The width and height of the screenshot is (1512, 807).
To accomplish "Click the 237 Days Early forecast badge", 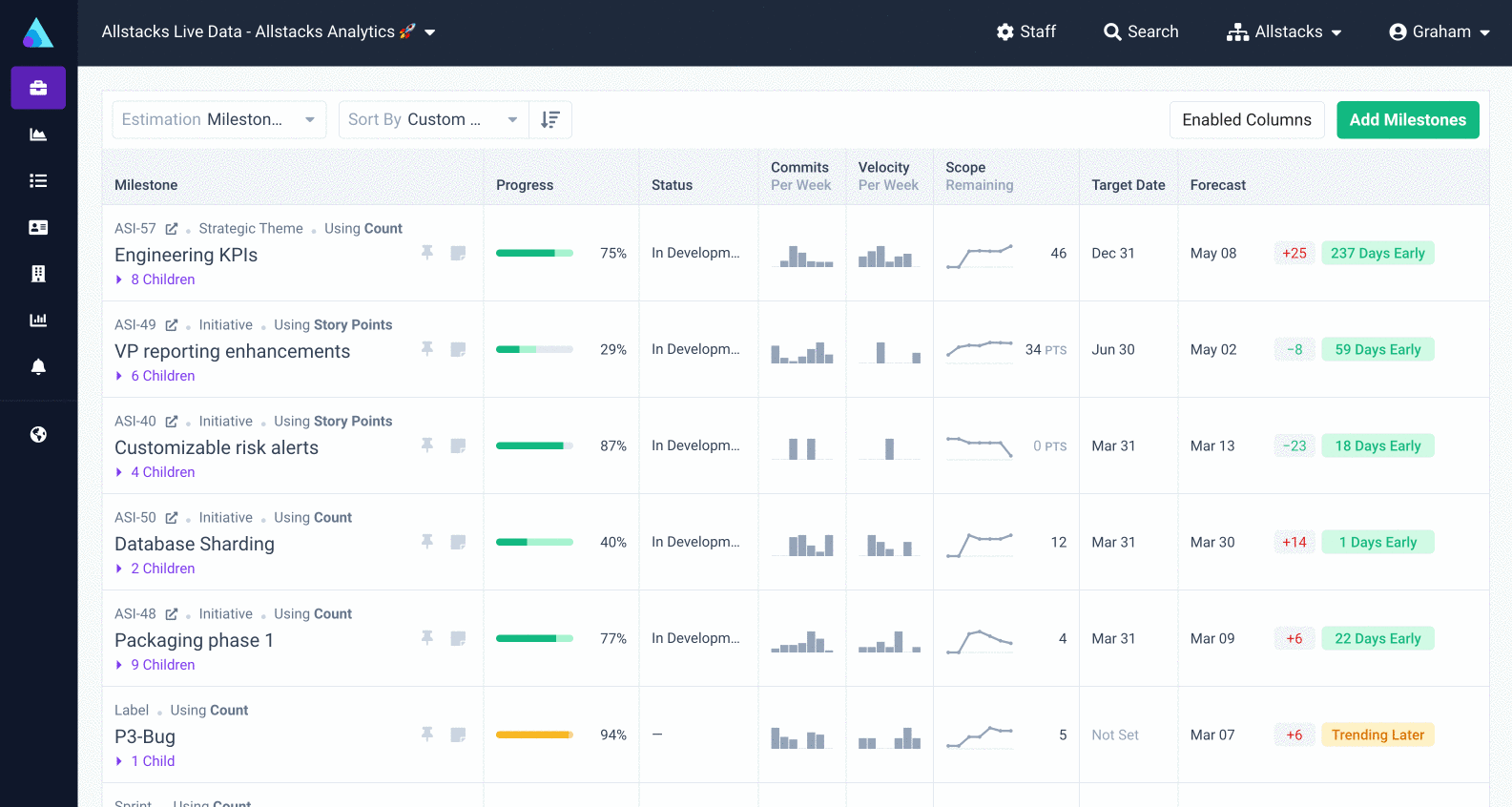I will coord(1377,253).
